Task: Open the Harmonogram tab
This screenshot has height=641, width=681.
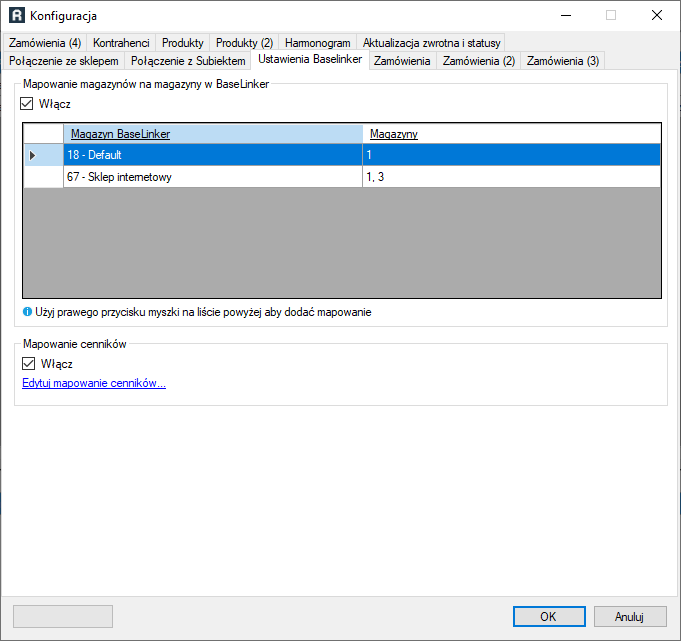Action: tap(317, 43)
